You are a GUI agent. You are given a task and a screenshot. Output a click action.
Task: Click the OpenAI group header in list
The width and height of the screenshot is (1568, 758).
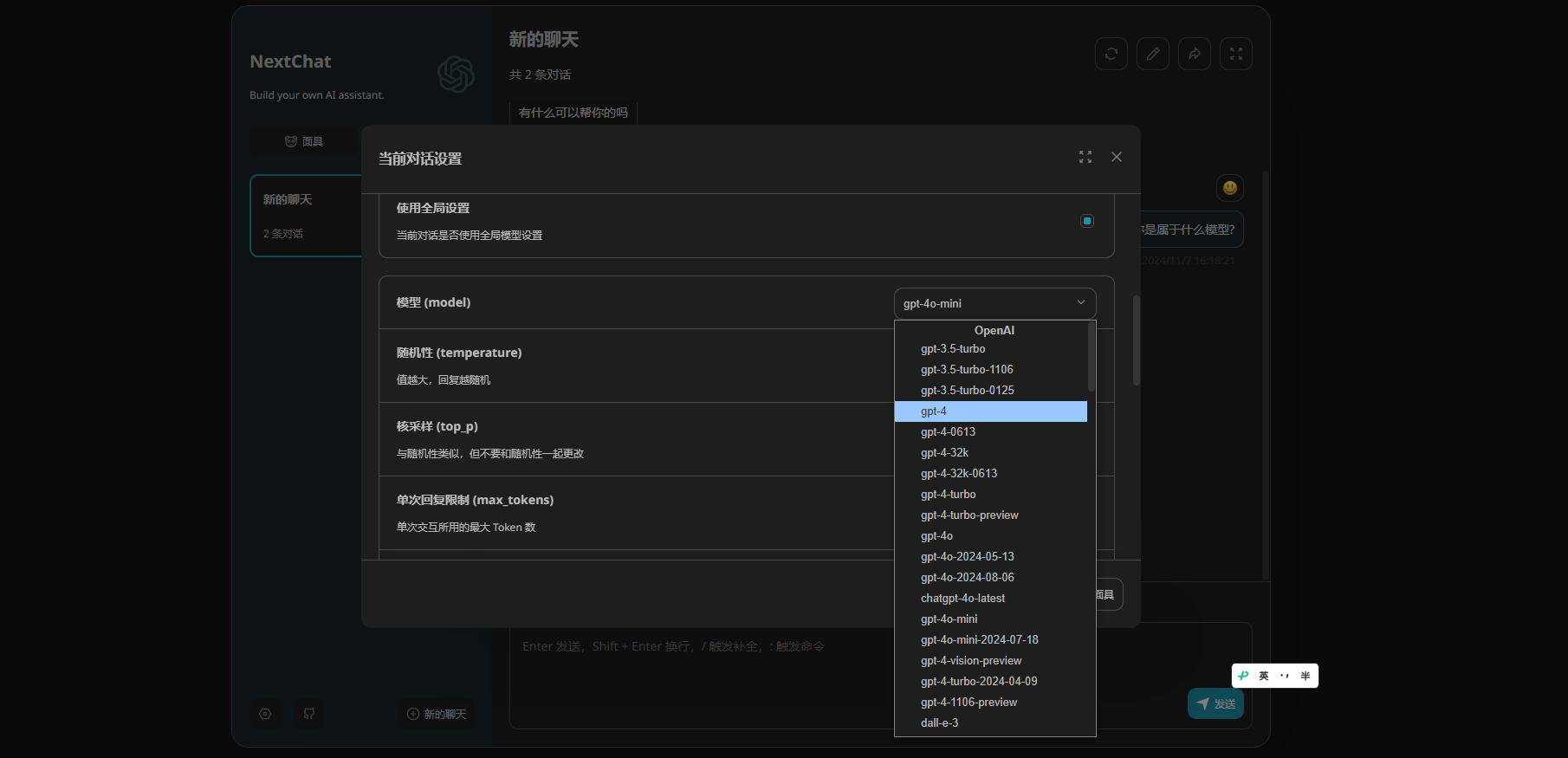(995, 330)
